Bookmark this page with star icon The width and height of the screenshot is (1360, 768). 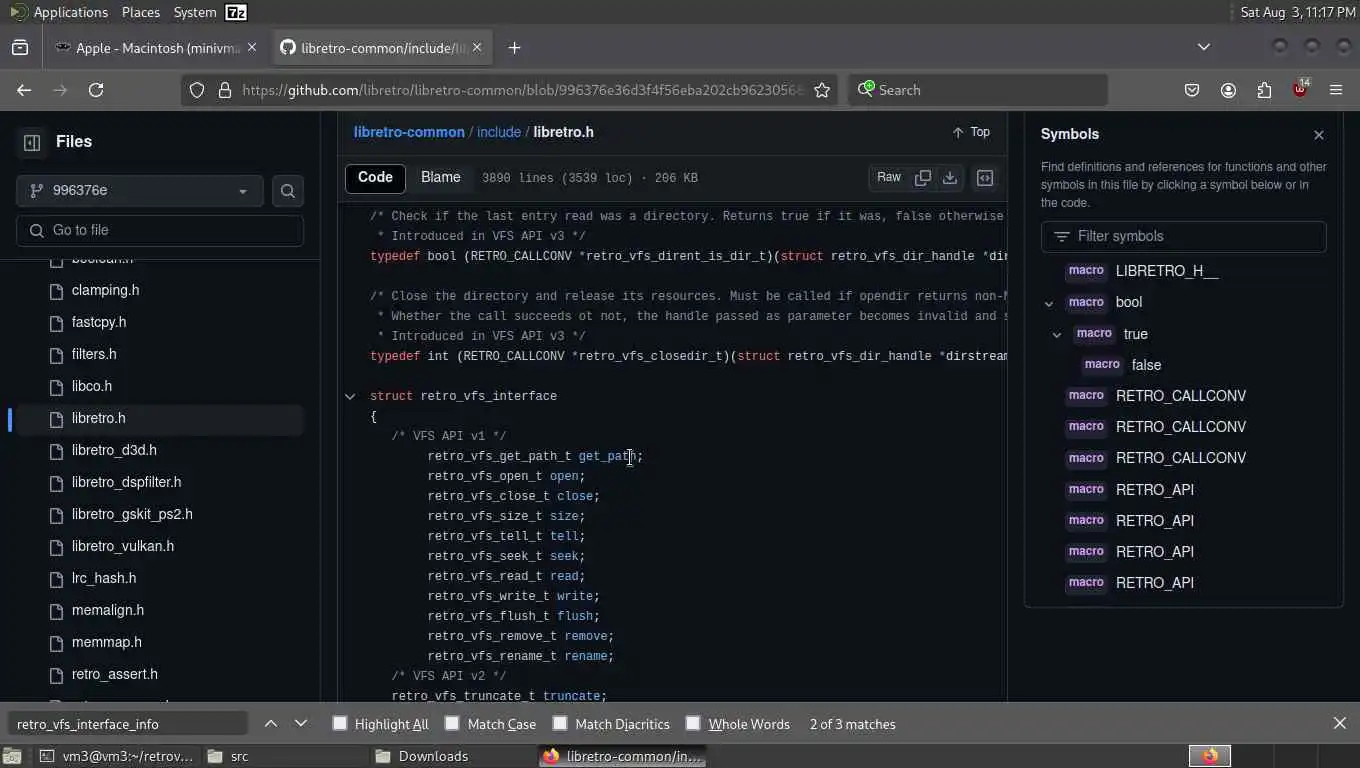[x=822, y=90]
